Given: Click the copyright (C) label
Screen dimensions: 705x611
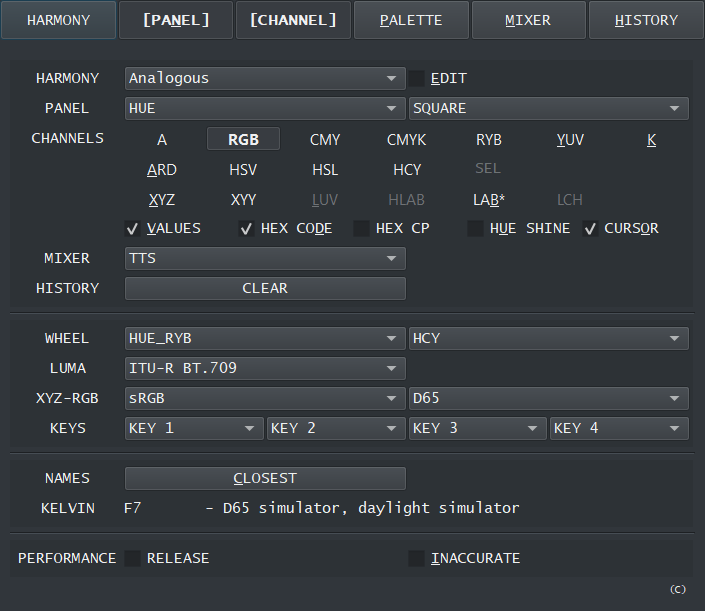Looking at the screenshot, I should tap(678, 589).
